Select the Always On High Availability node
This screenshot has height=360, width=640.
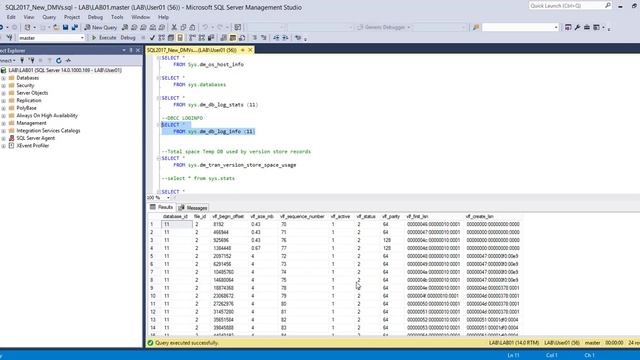pyautogui.click(x=47, y=116)
